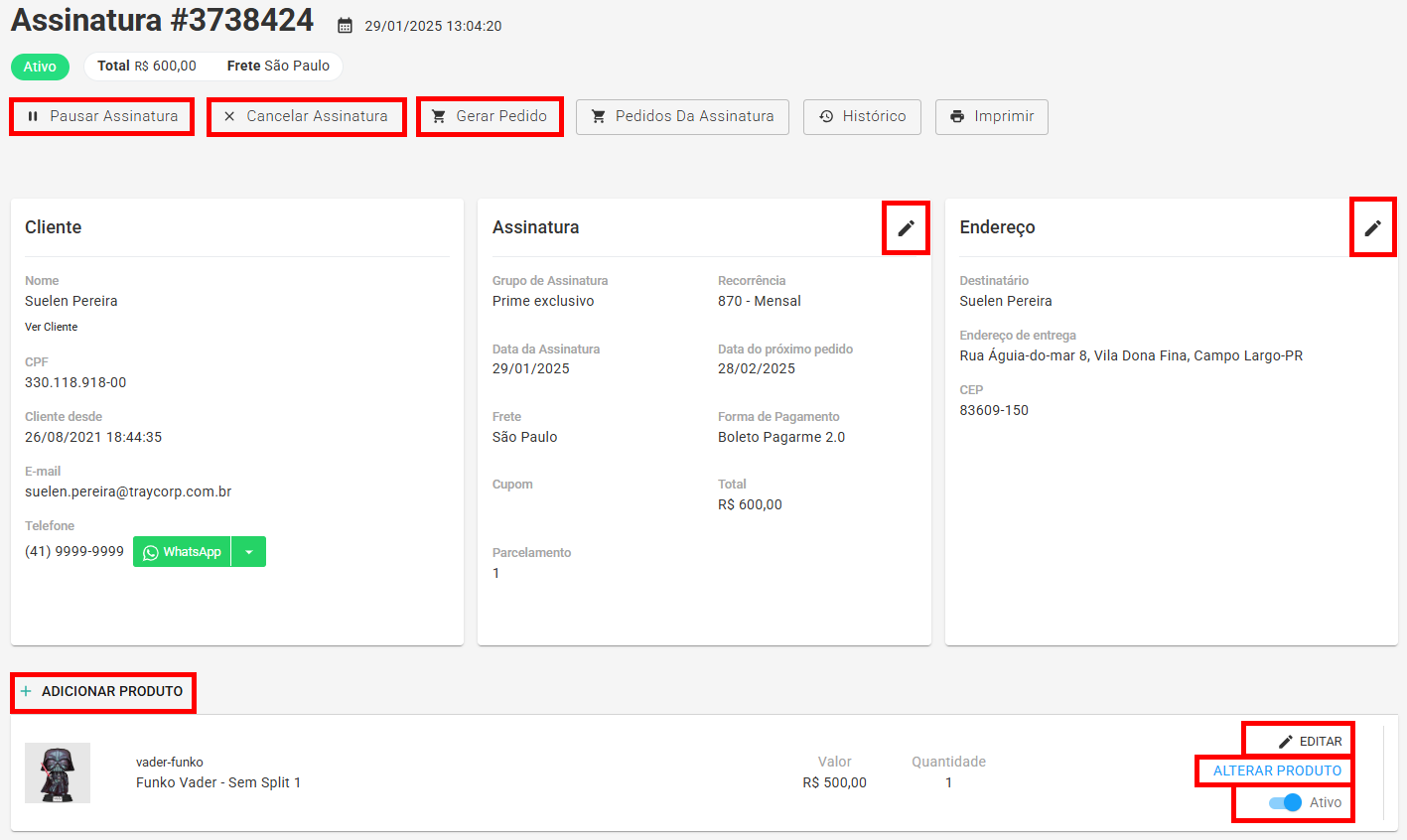Open the Histórico view
Image resolution: width=1407 pixels, height=840 pixels.
pos(862,116)
